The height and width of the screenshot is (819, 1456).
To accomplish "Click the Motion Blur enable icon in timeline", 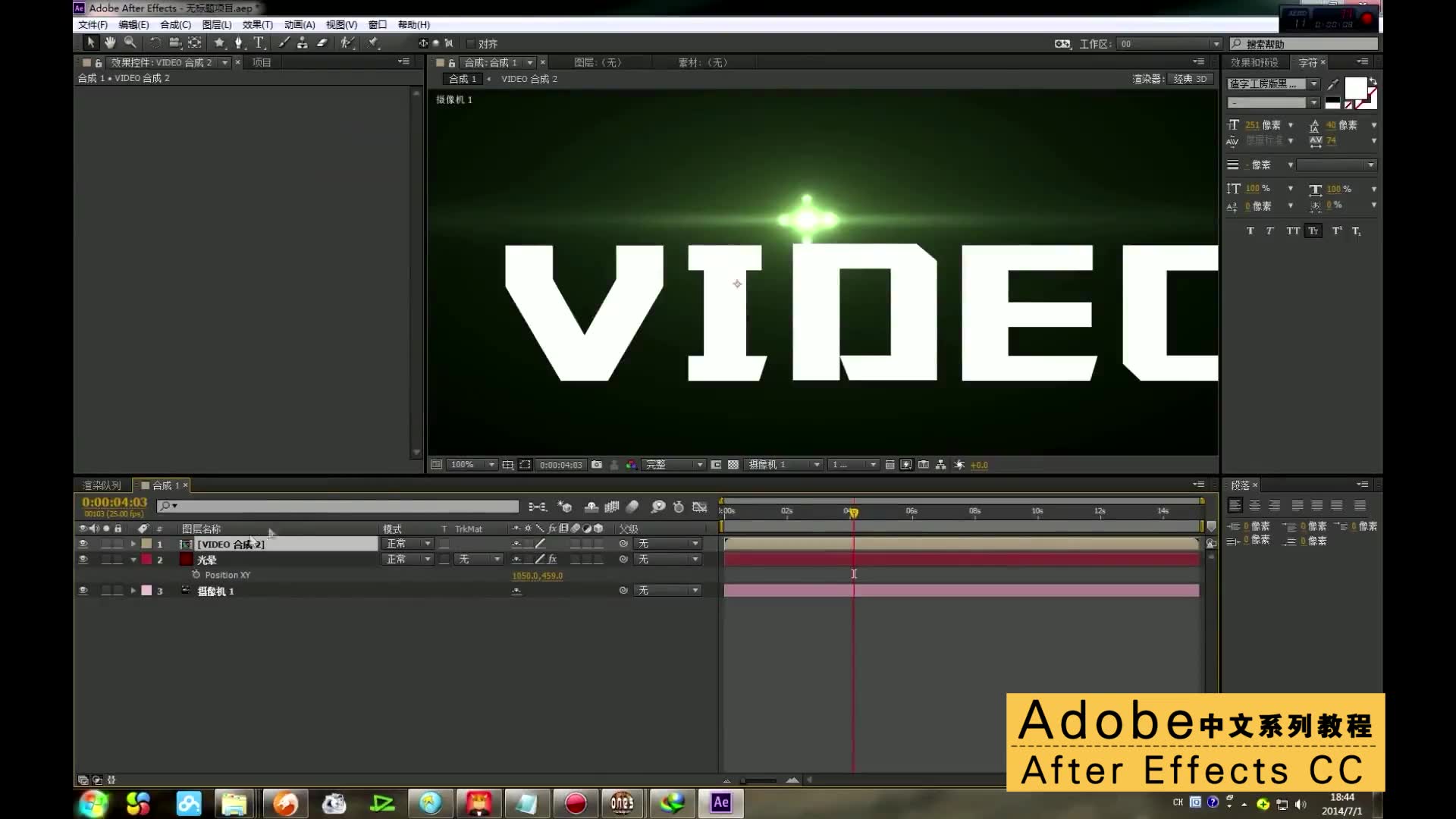I will (x=632, y=507).
